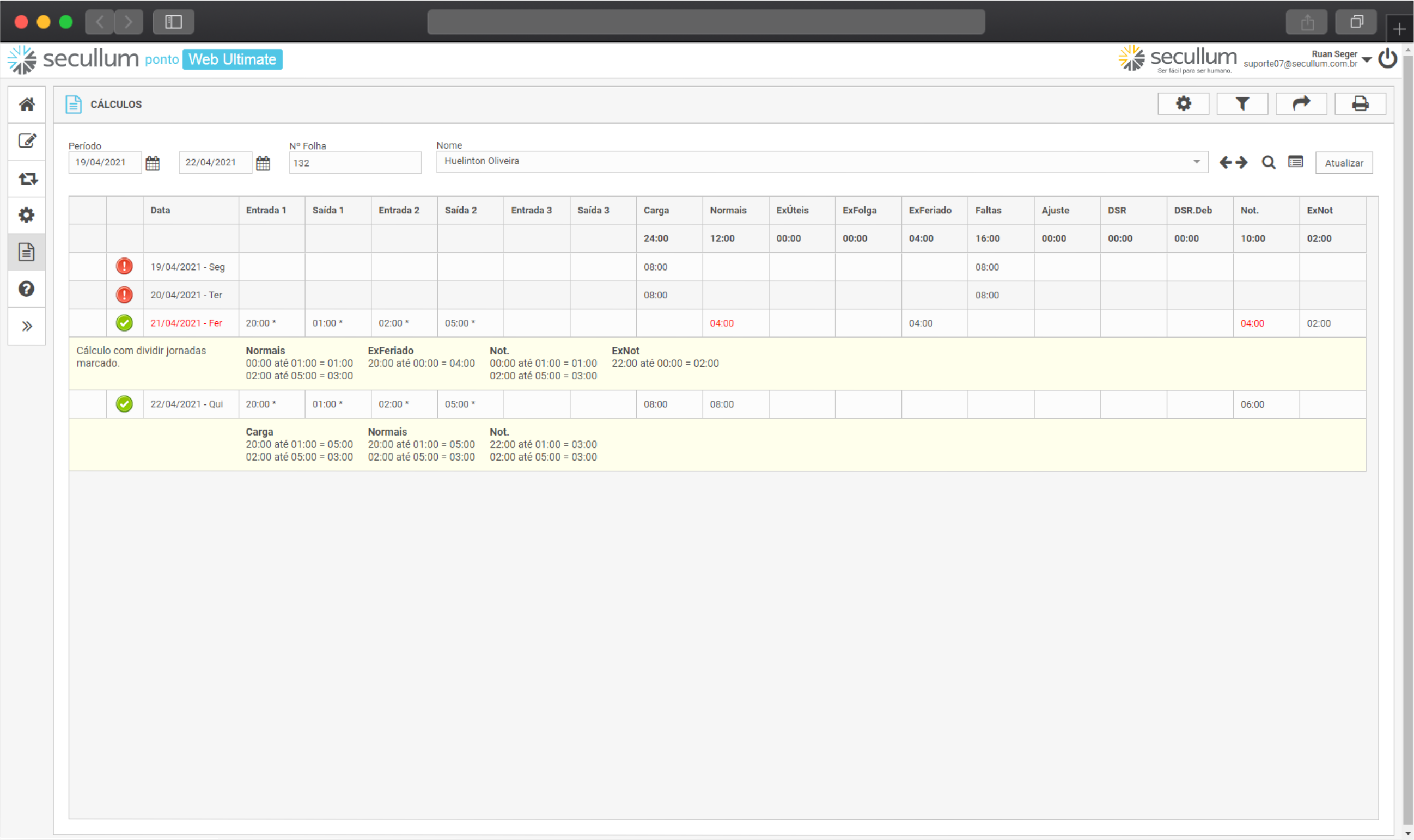
Task: Expand the Nome employee dropdown
Action: coord(1197,162)
